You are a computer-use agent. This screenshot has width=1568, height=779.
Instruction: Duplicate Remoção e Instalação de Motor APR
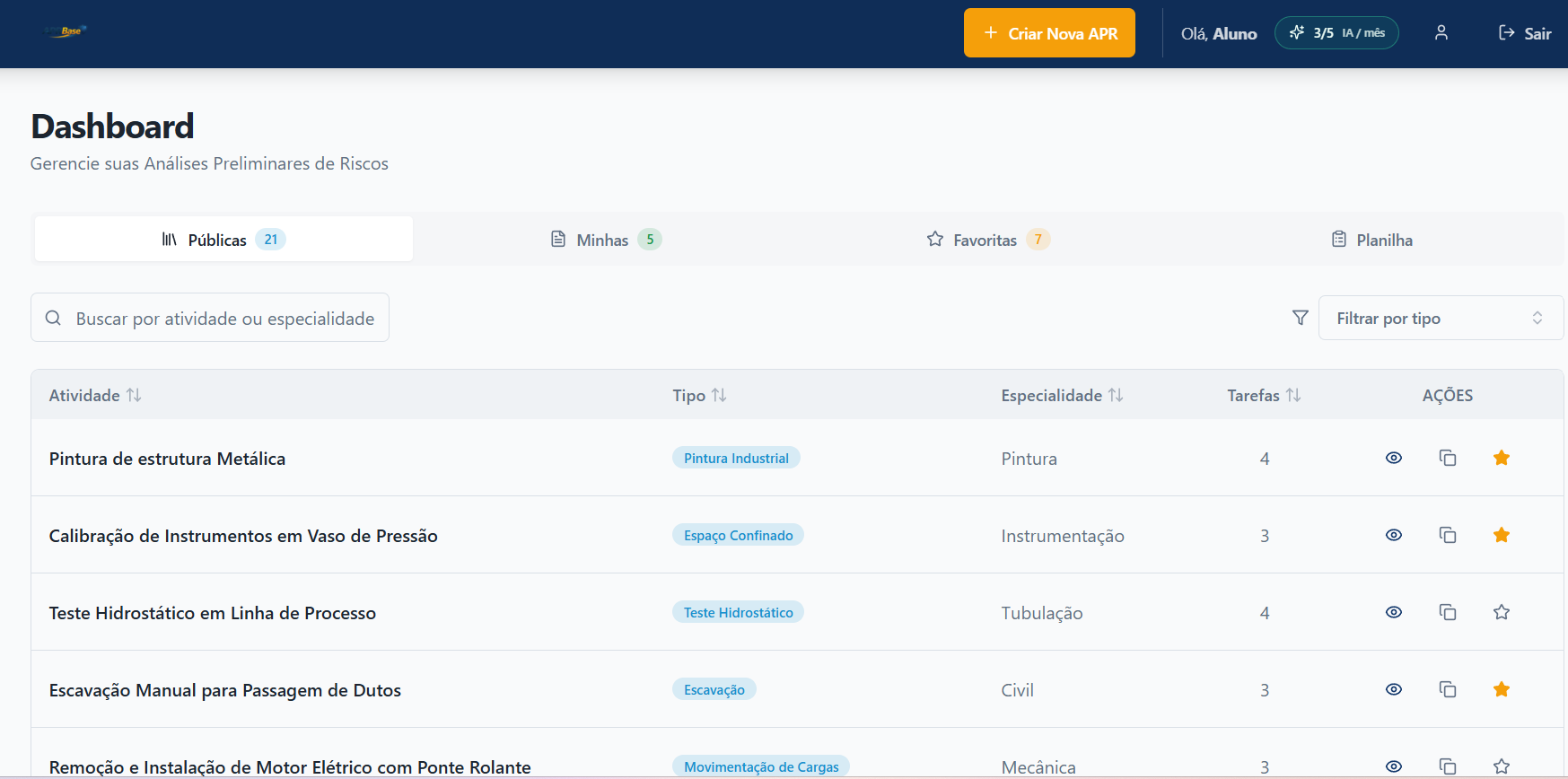point(1448,766)
